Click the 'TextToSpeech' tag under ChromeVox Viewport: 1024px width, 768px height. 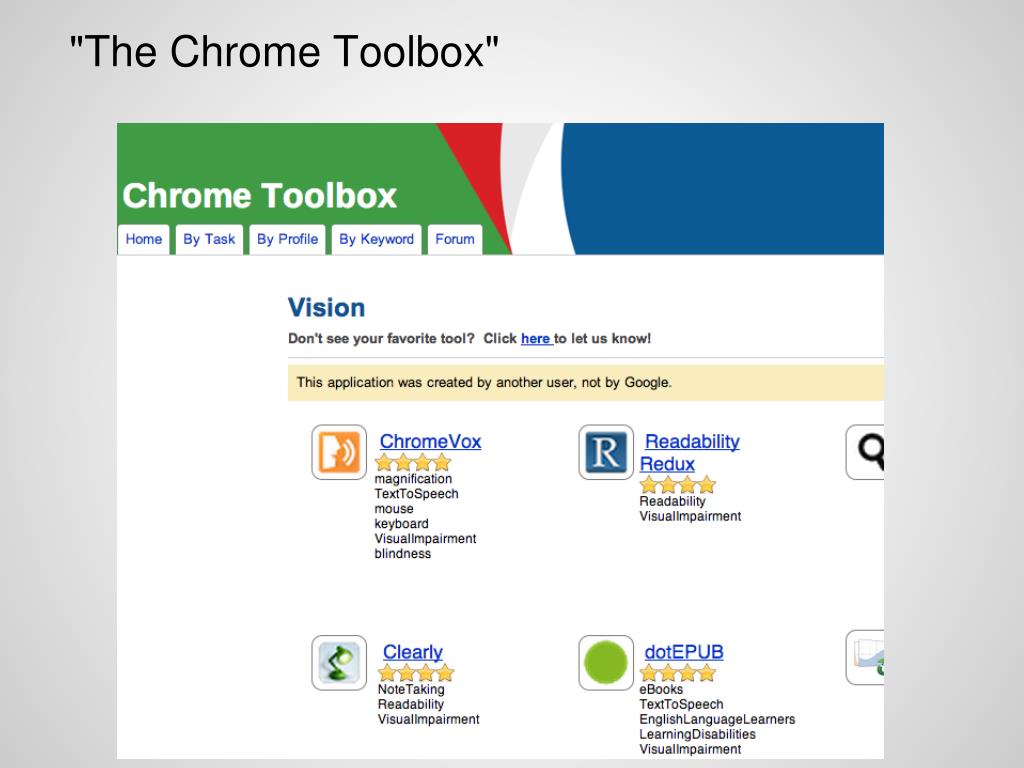pos(416,494)
